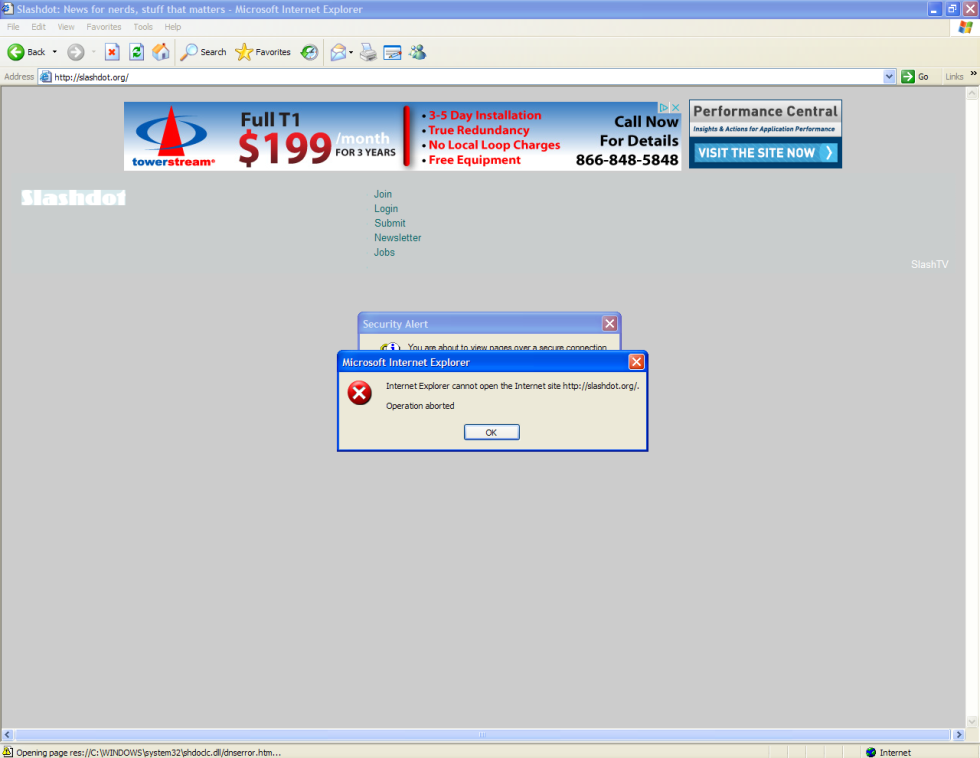
Task: Open the Tools menu
Action: click(x=142, y=27)
